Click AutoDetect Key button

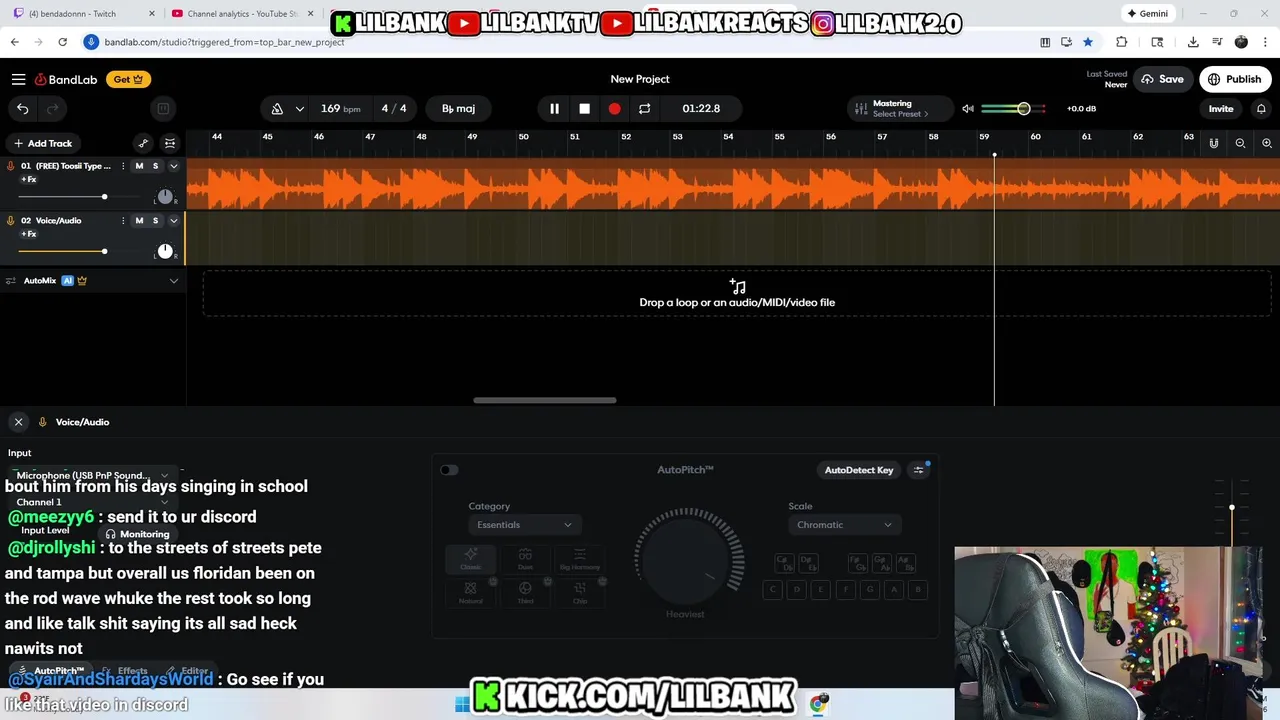click(859, 470)
